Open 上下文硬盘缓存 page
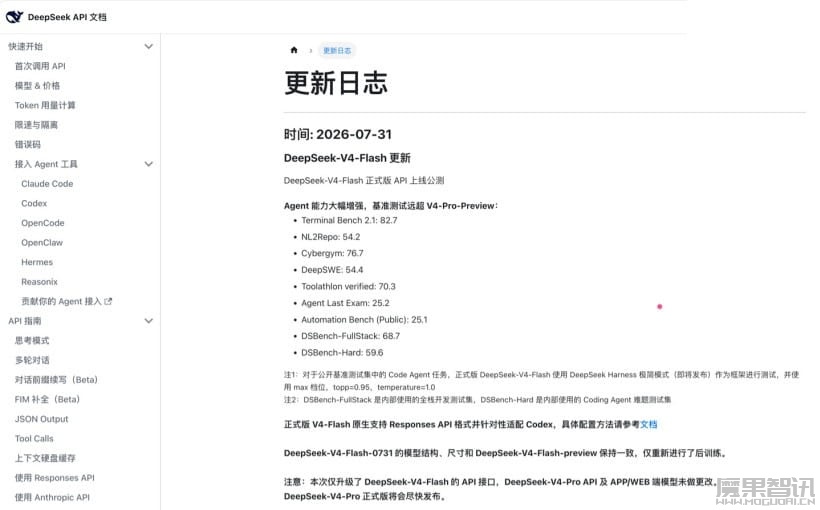This screenshot has width=820, height=510. pos(45,458)
